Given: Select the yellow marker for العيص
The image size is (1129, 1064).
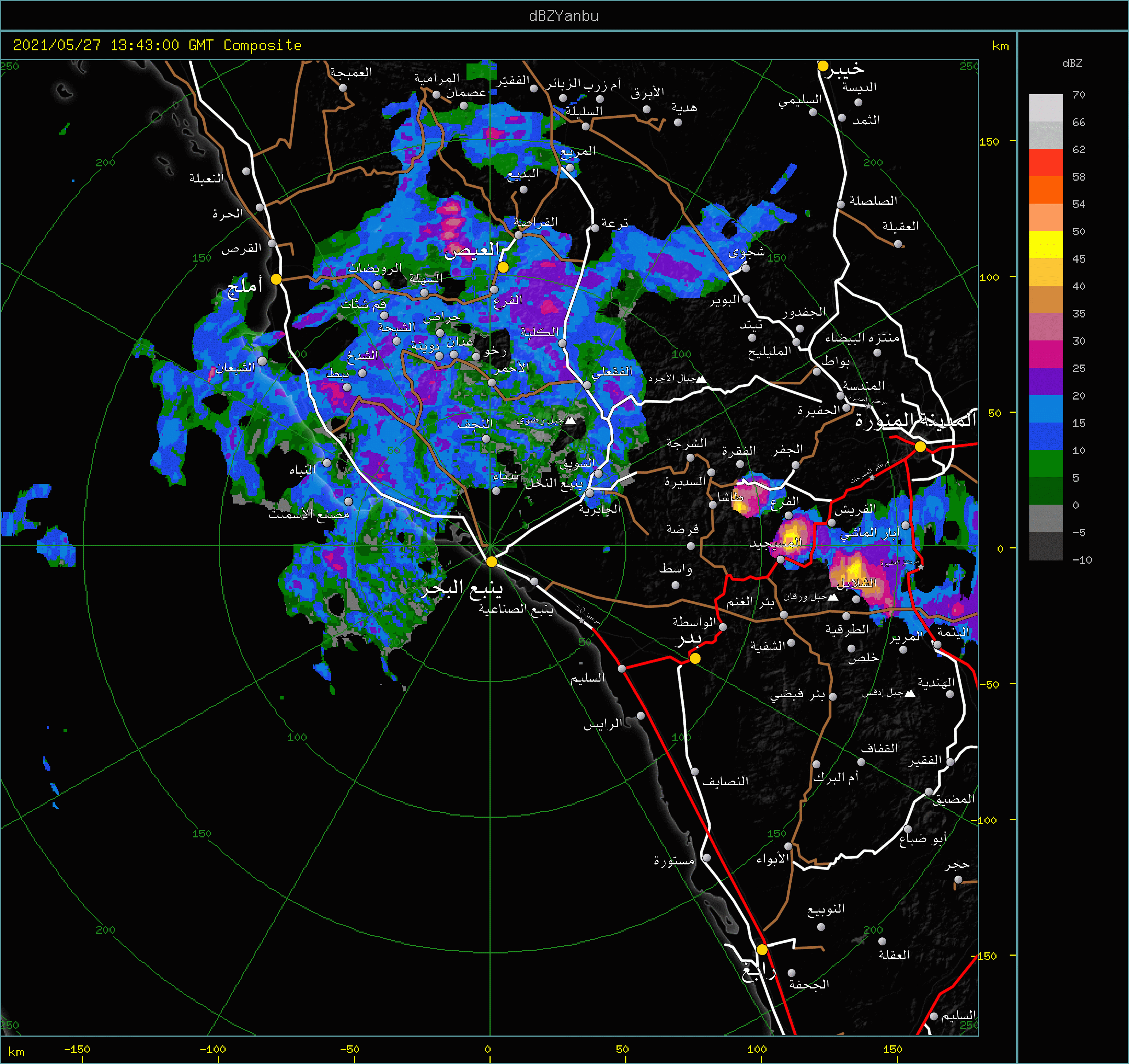Looking at the screenshot, I should tap(503, 267).
